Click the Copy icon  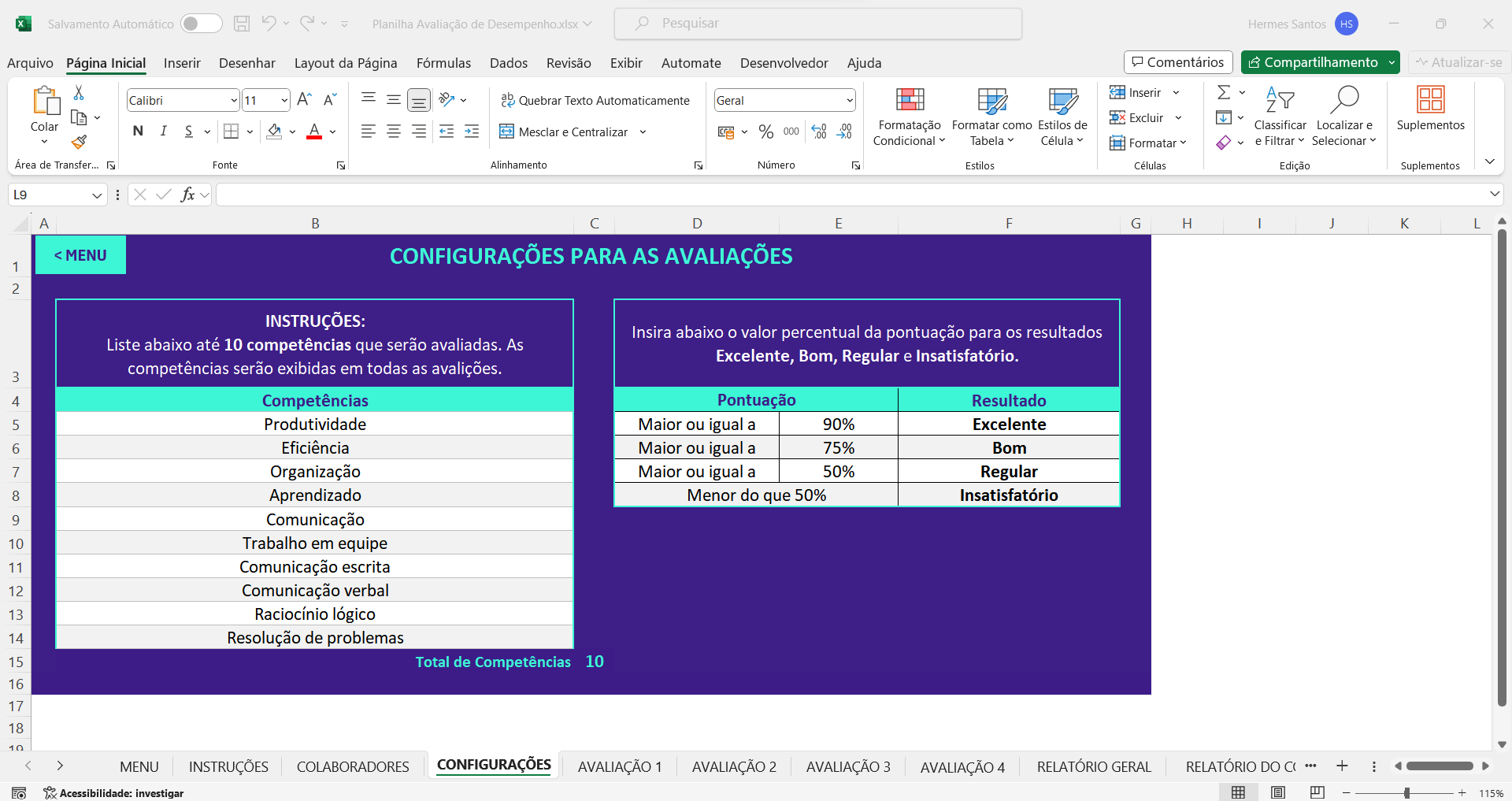pyautogui.click(x=79, y=117)
